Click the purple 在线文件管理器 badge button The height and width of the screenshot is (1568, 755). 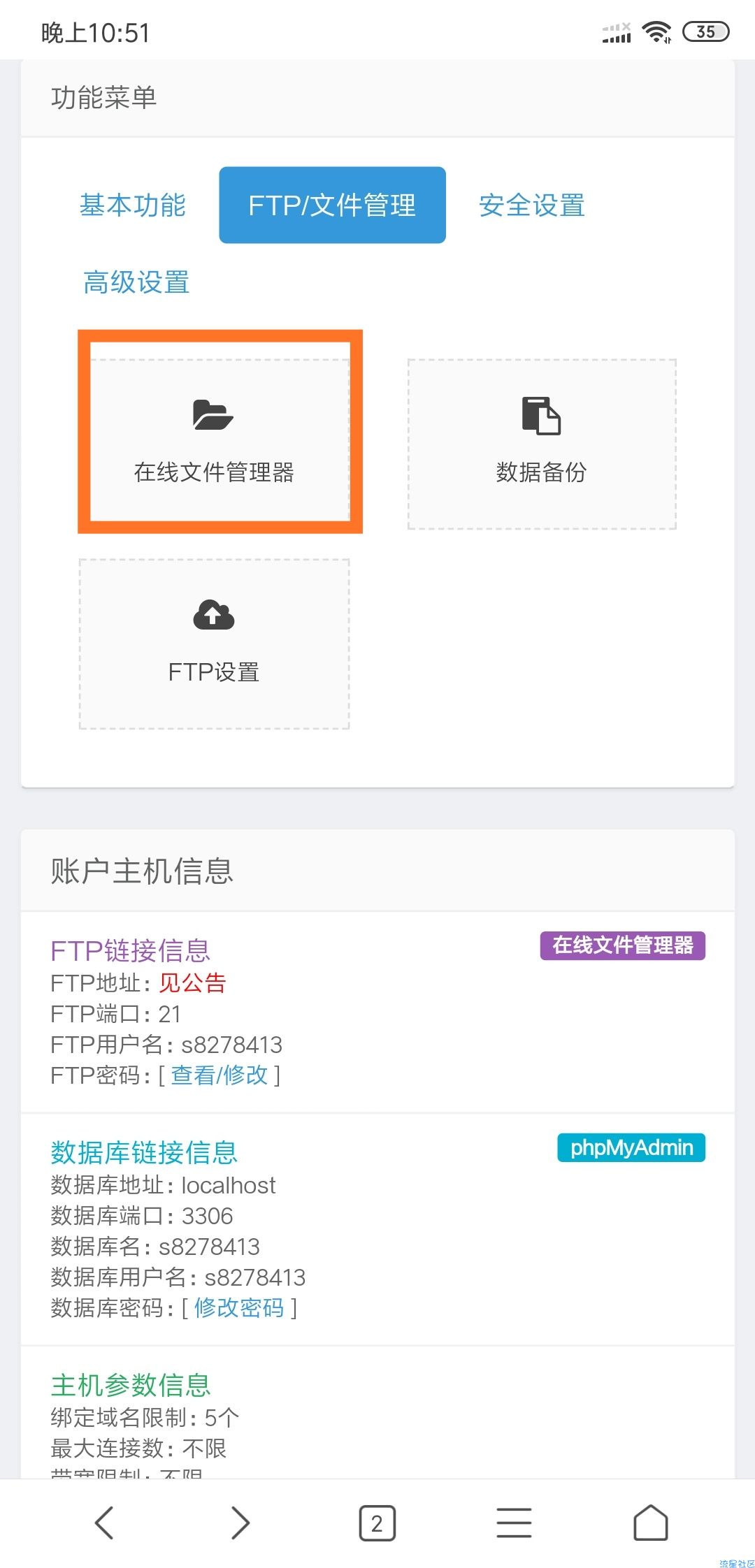coord(623,945)
